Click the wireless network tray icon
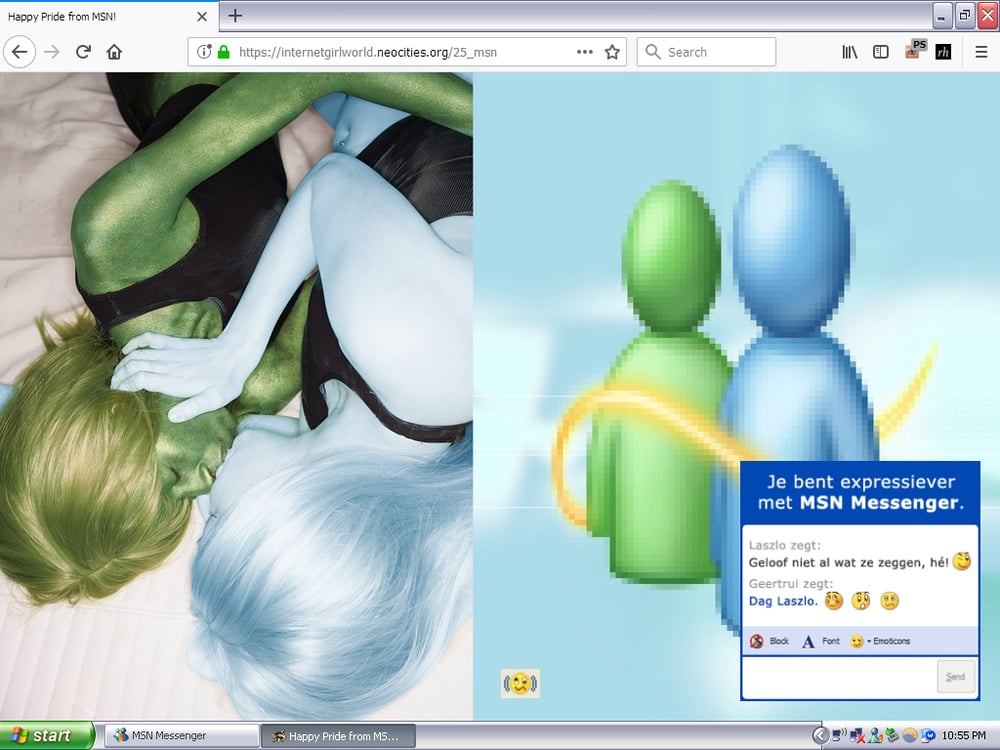 tap(839, 736)
